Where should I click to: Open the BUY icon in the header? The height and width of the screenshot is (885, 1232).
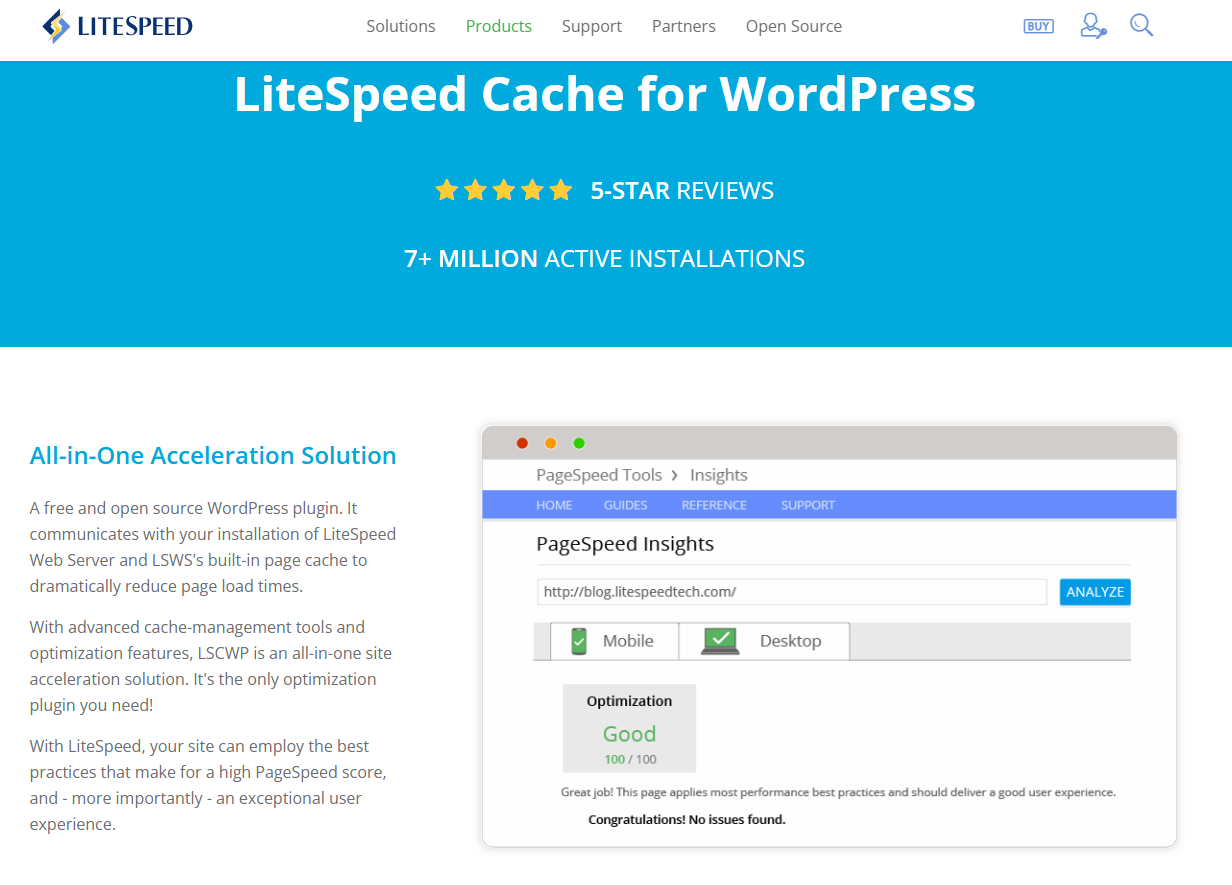[x=1038, y=26]
